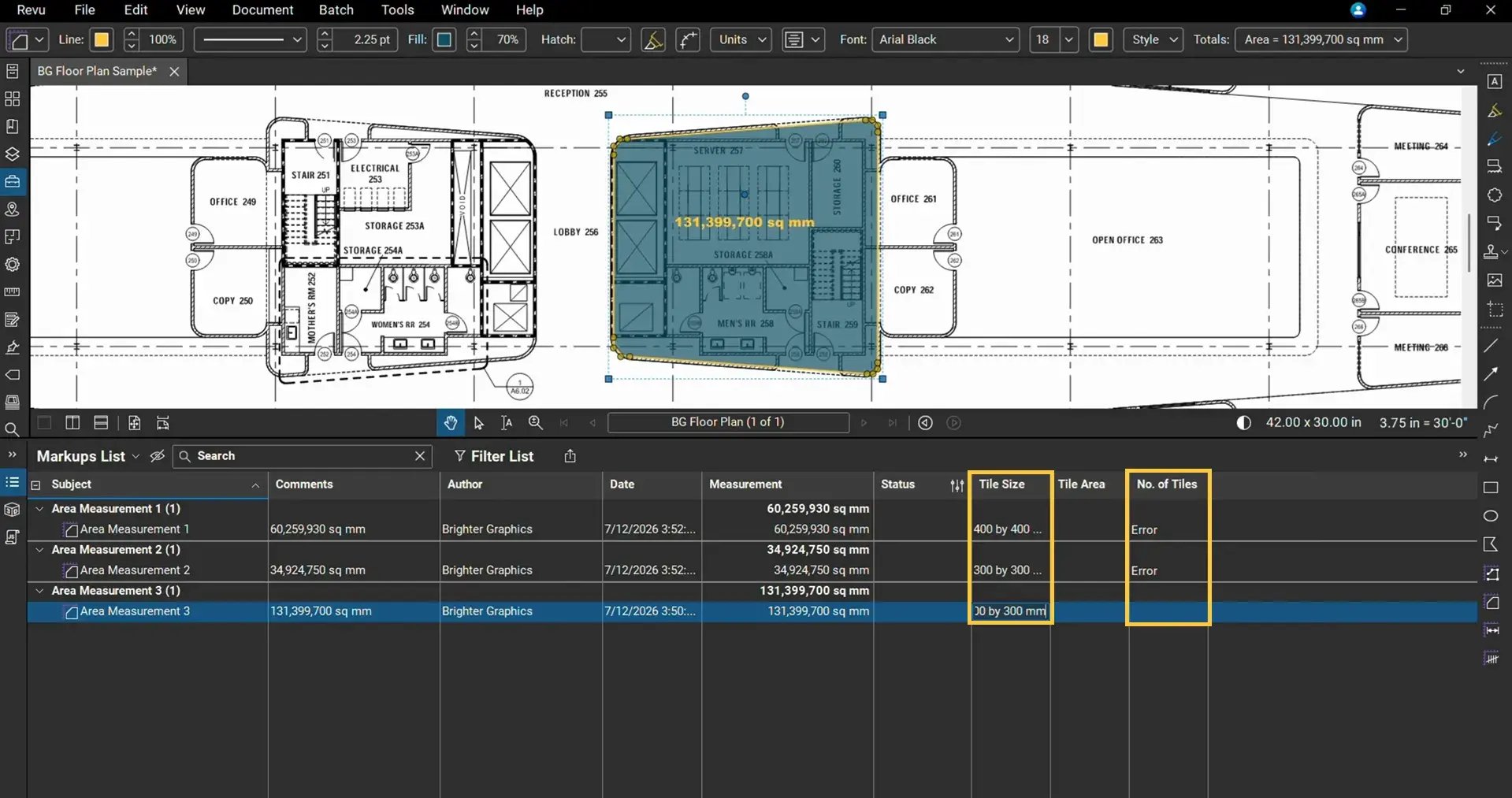Switch to BG Floor Plan Sample tab

98,71
